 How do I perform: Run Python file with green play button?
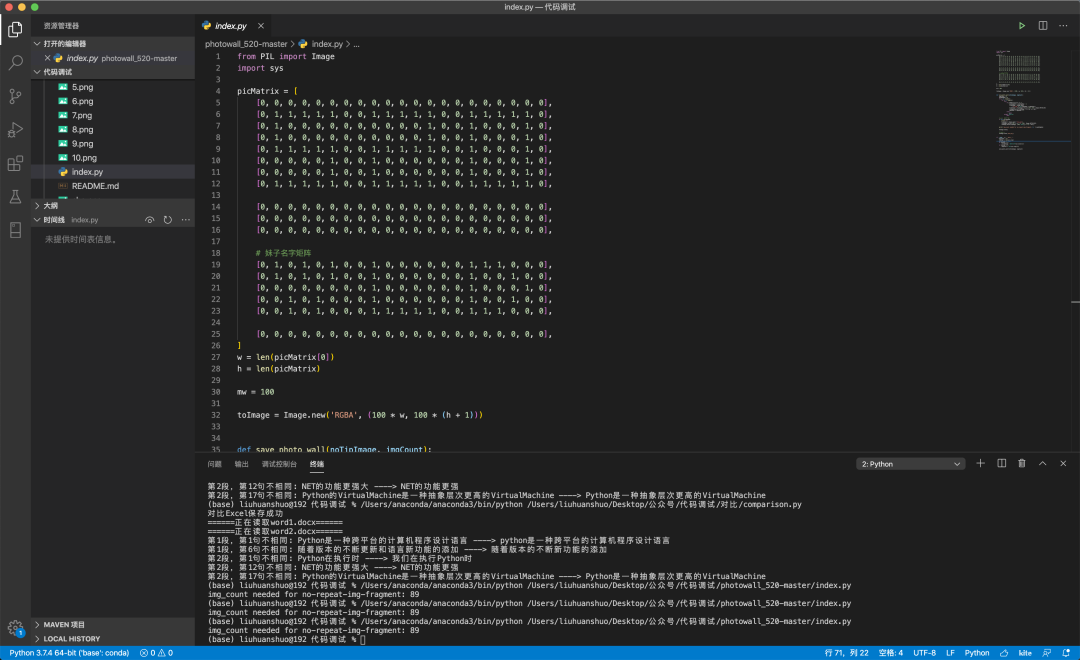[1021, 25]
